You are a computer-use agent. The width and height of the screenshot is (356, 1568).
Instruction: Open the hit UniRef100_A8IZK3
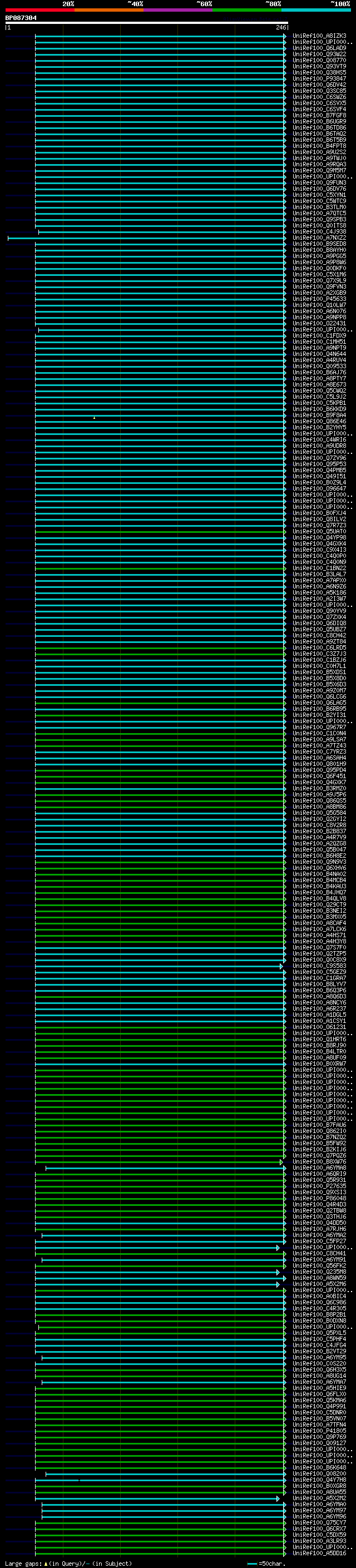[319, 36]
